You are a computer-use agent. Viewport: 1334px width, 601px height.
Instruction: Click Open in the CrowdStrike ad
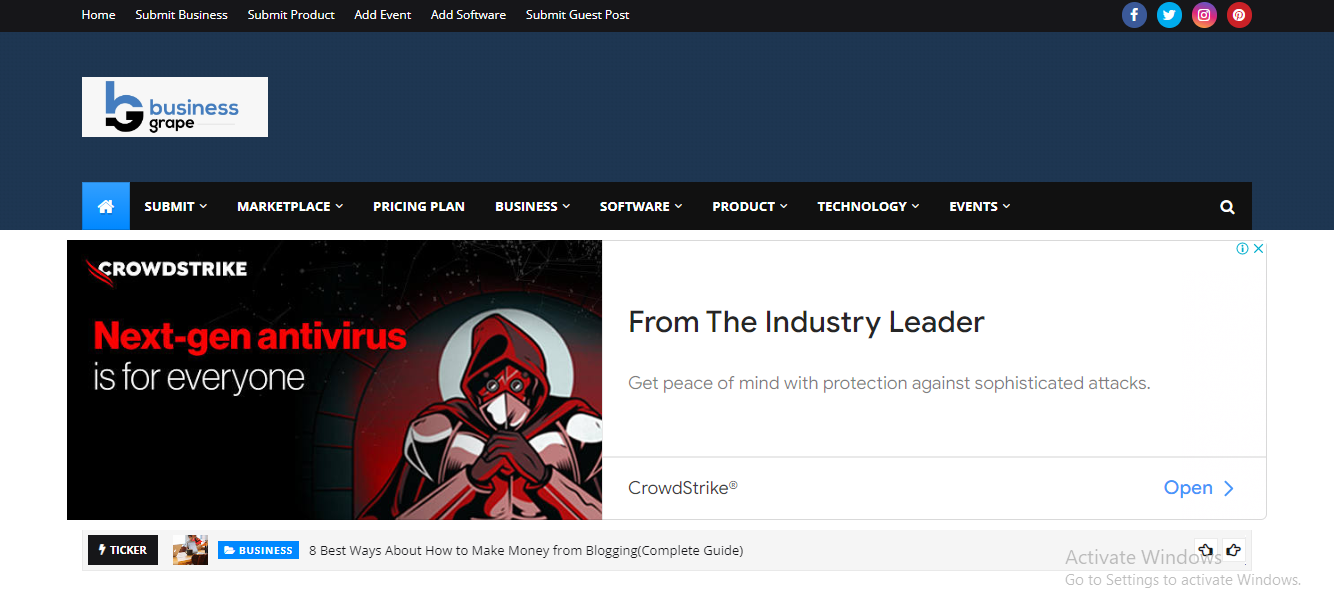point(1199,488)
